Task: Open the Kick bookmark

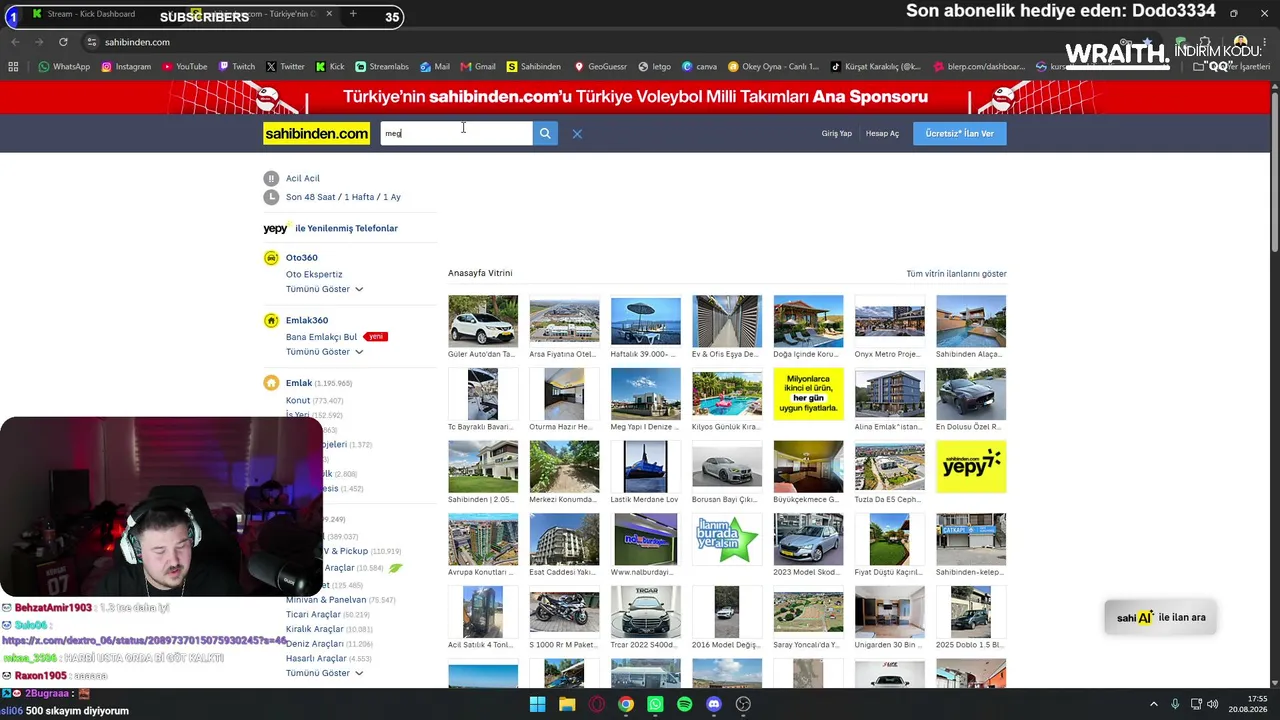Action: coord(330,67)
